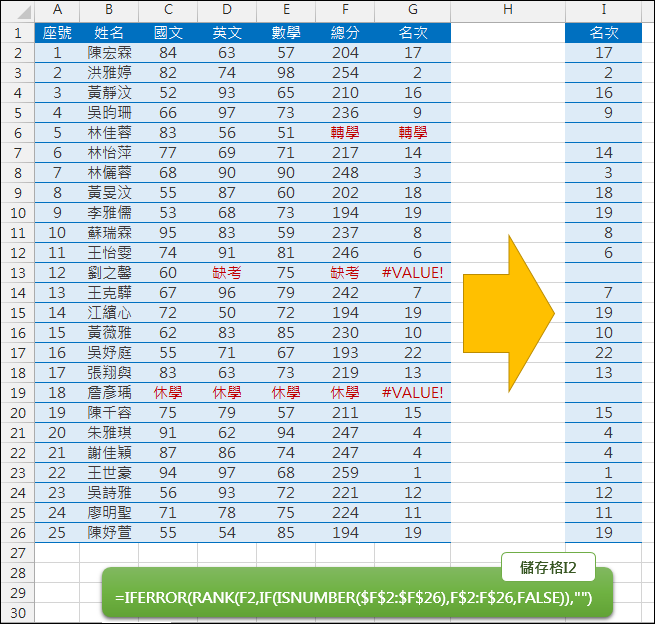Select the name cell 江繽心
The image size is (655, 624).
[x=109, y=313]
